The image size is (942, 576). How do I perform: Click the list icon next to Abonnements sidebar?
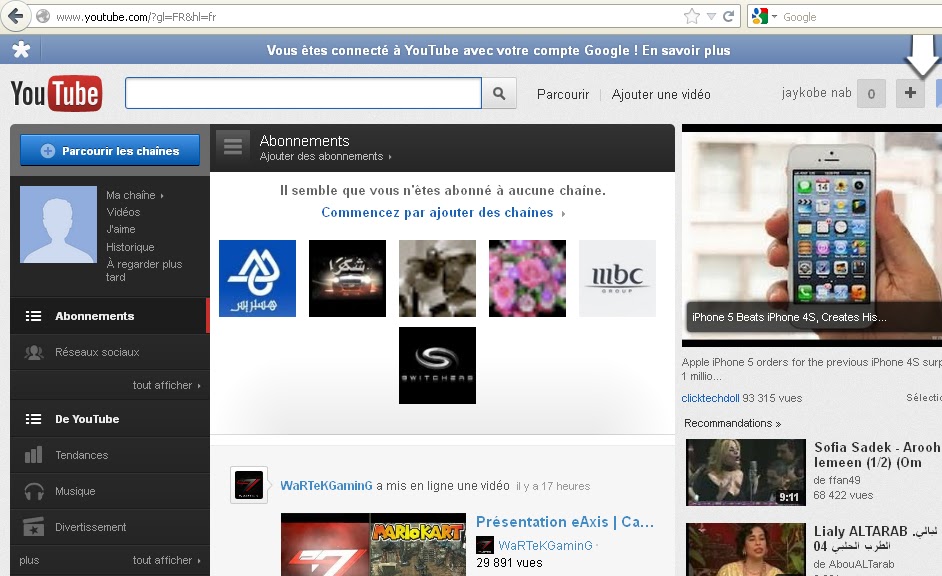[33, 316]
